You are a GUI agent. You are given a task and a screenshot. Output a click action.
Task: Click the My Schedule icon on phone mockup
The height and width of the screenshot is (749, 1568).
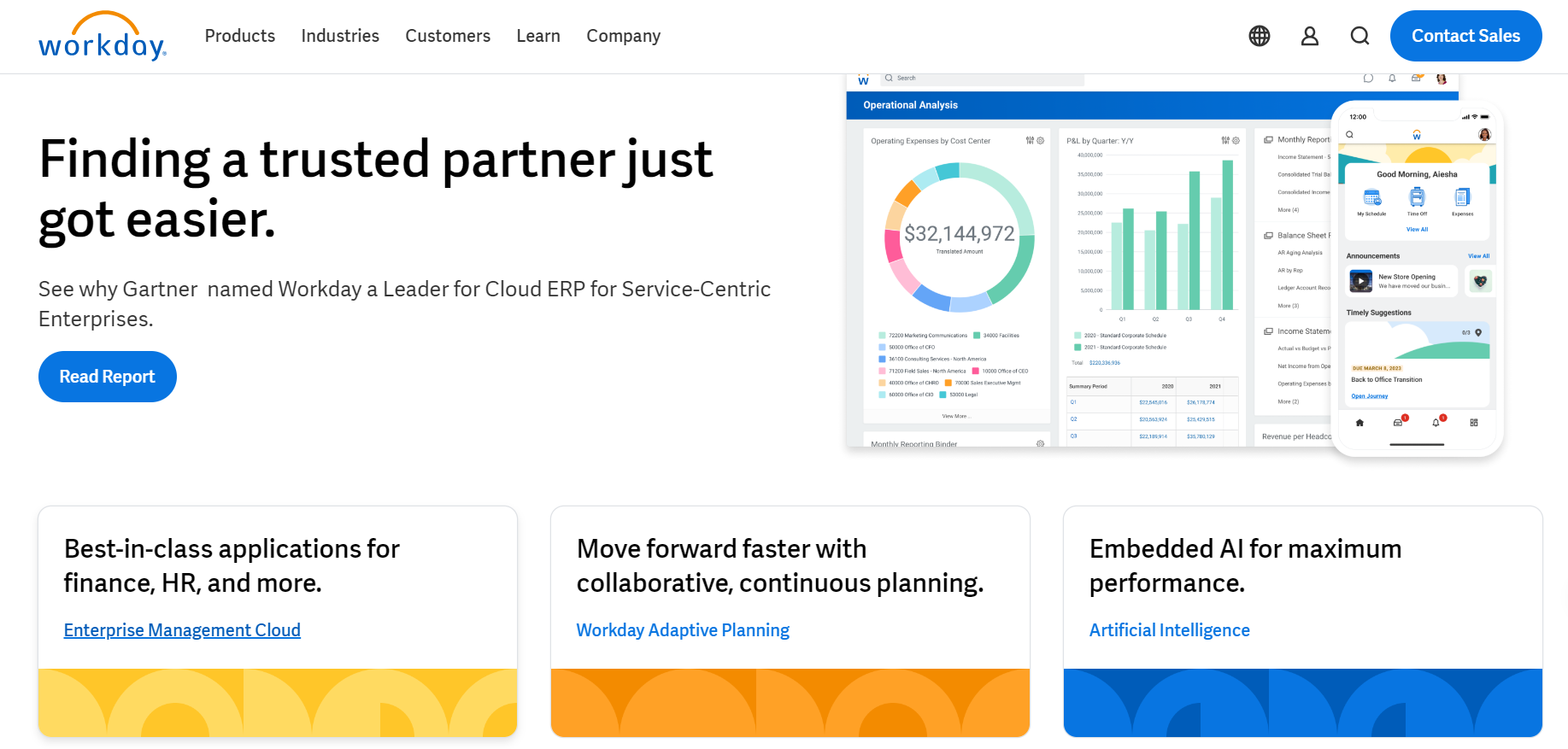click(x=1372, y=197)
